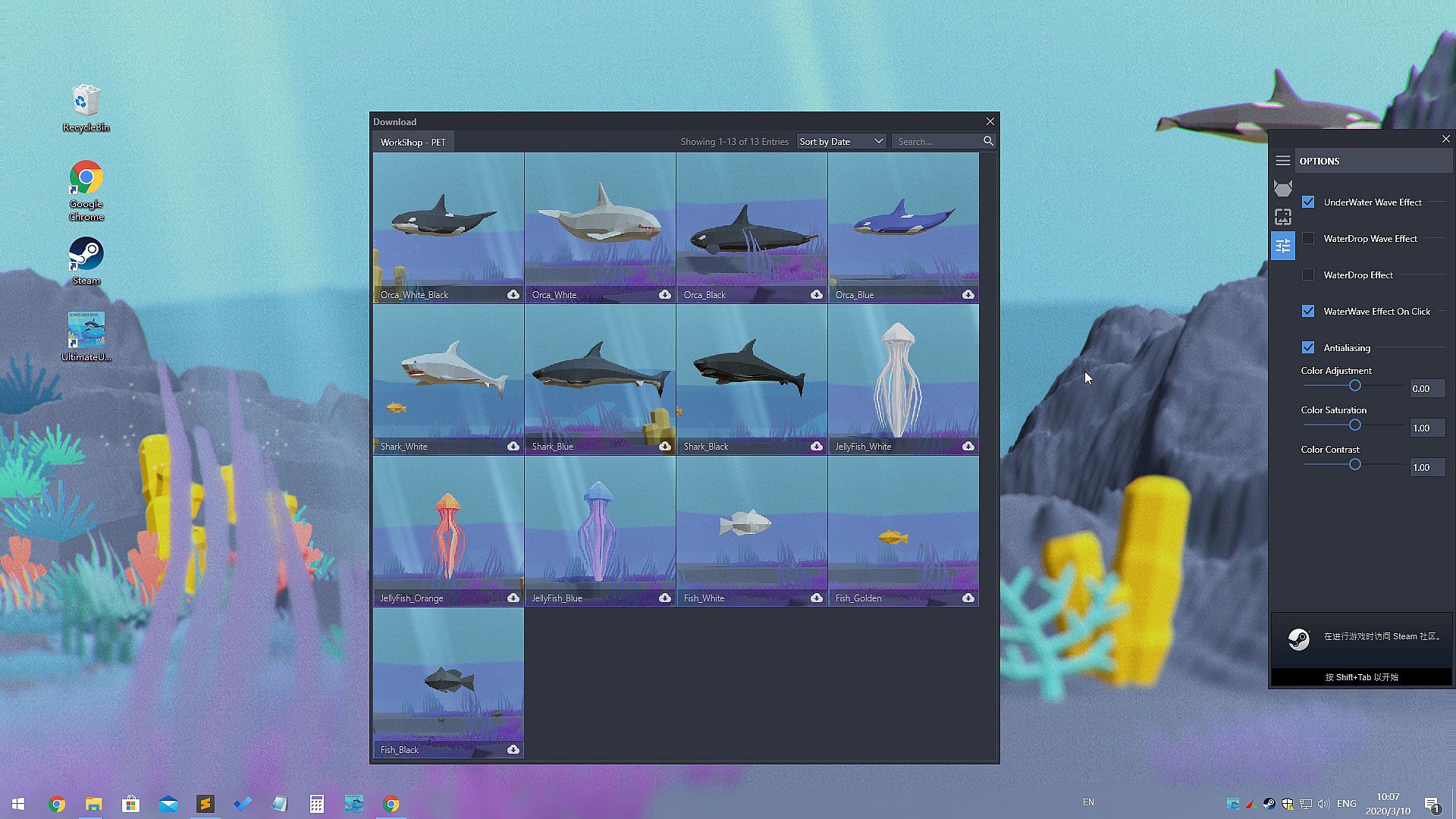Viewport: 1456px width, 819px height.
Task: Click the Color Contrast value field
Action: [1426, 467]
